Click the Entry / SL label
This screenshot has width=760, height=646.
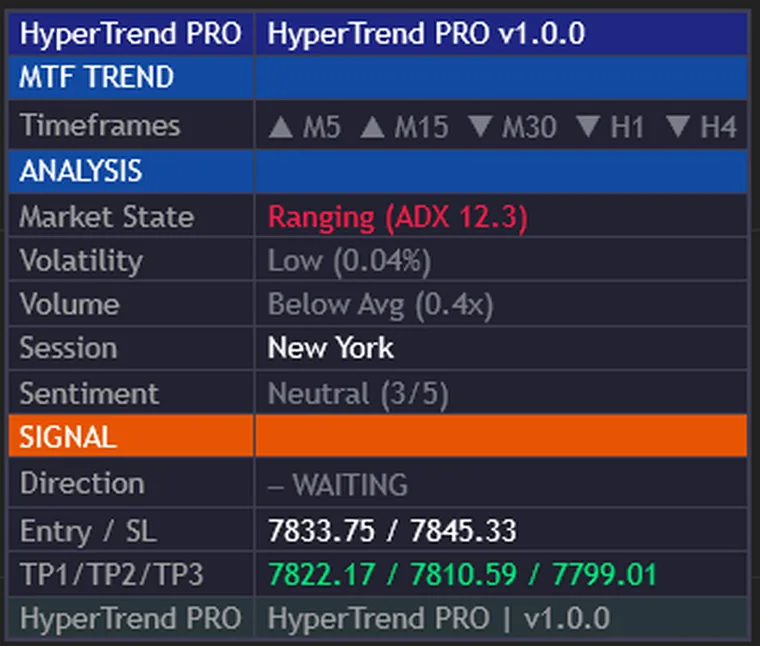tap(88, 531)
